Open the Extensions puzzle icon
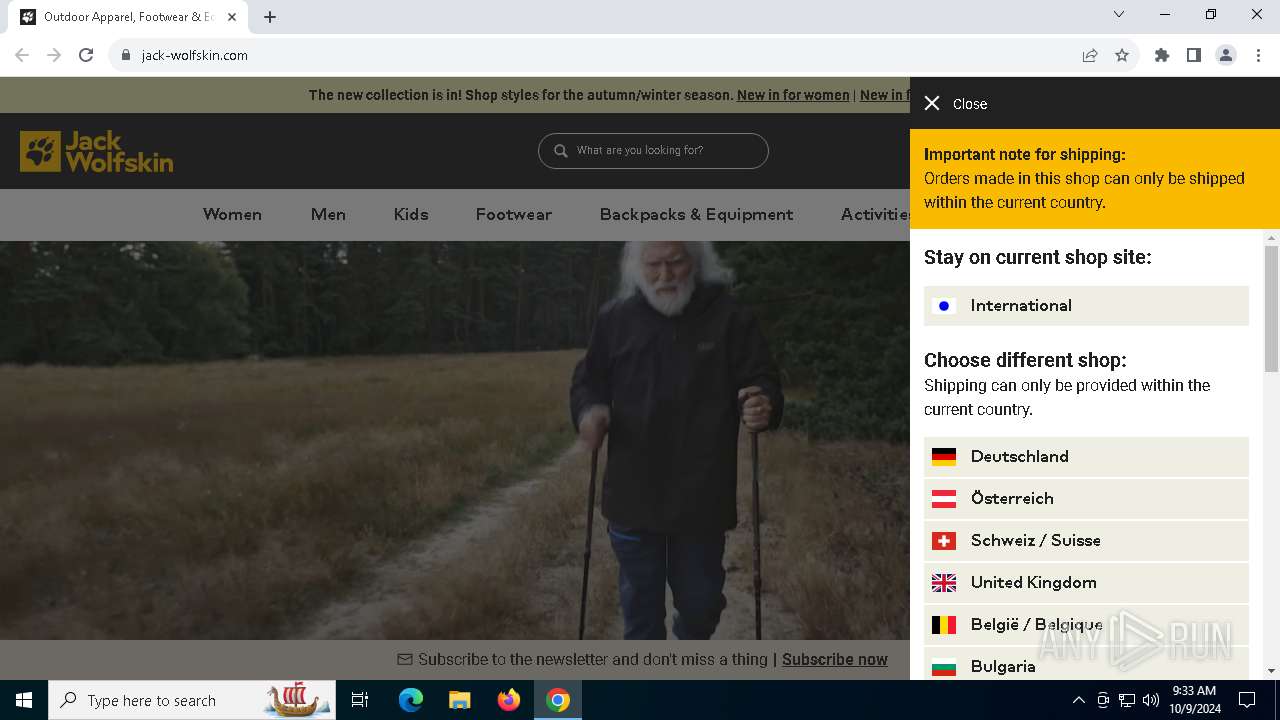This screenshot has width=1280, height=720. tap(1162, 55)
